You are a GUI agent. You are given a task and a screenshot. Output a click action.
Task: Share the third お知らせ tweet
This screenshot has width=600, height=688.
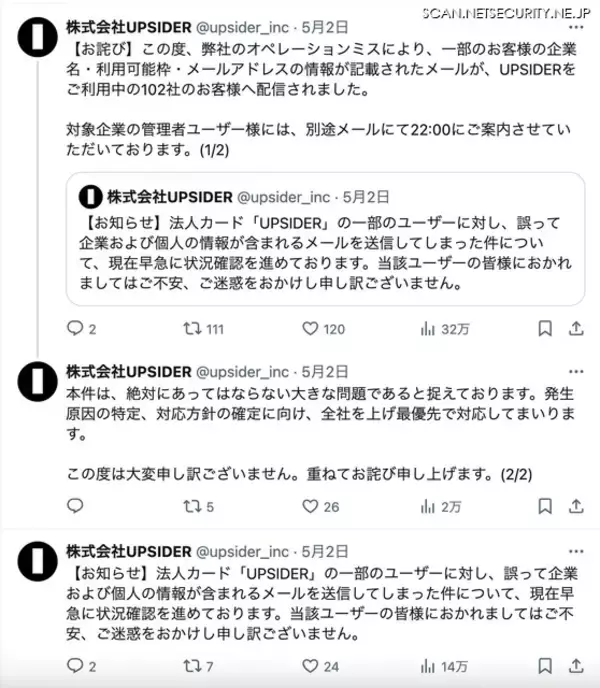(577, 665)
